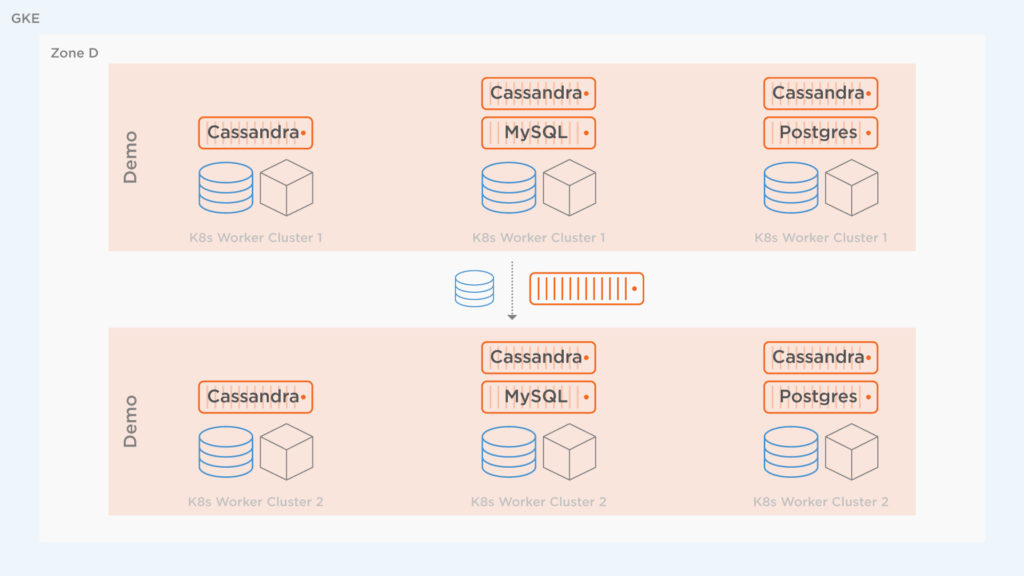Select the MySQL box in bottom Demo row
The width and height of the screenshot is (1024, 576).
(538, 397)
